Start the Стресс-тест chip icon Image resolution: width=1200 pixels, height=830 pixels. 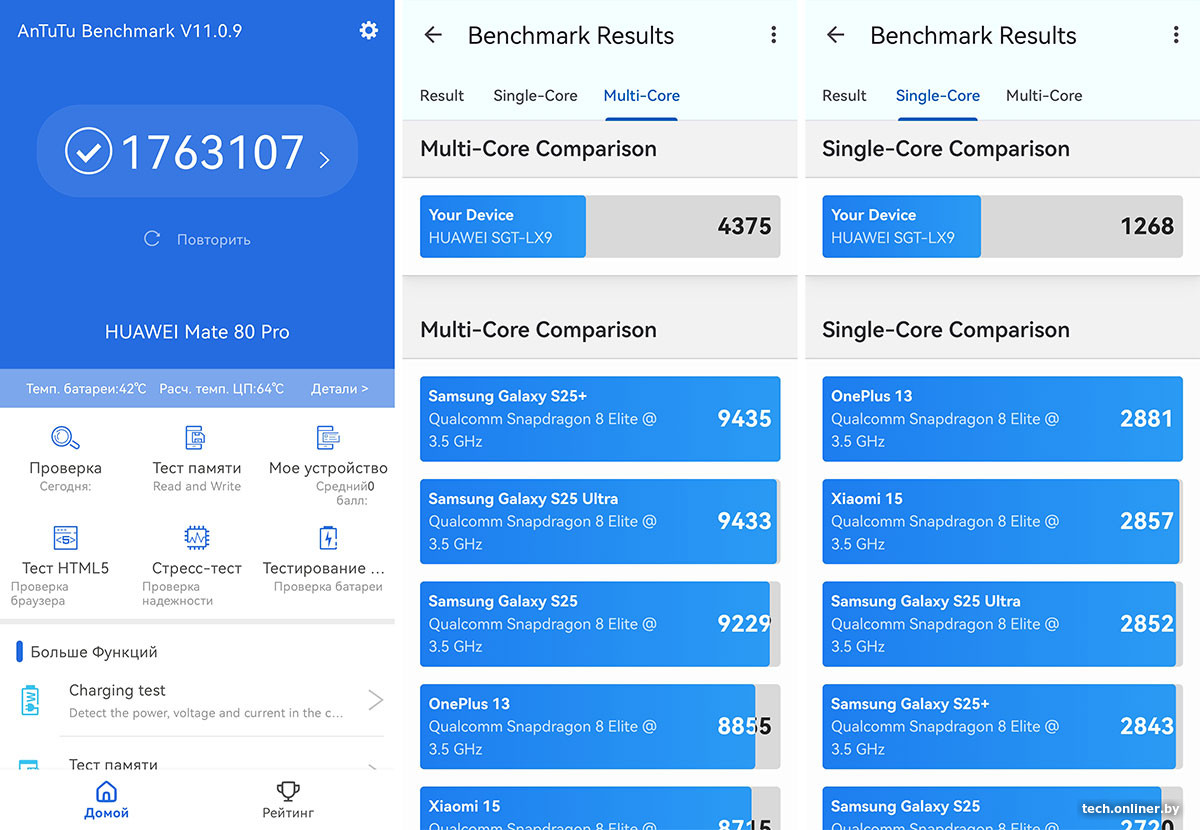click(x=197, y=538)
